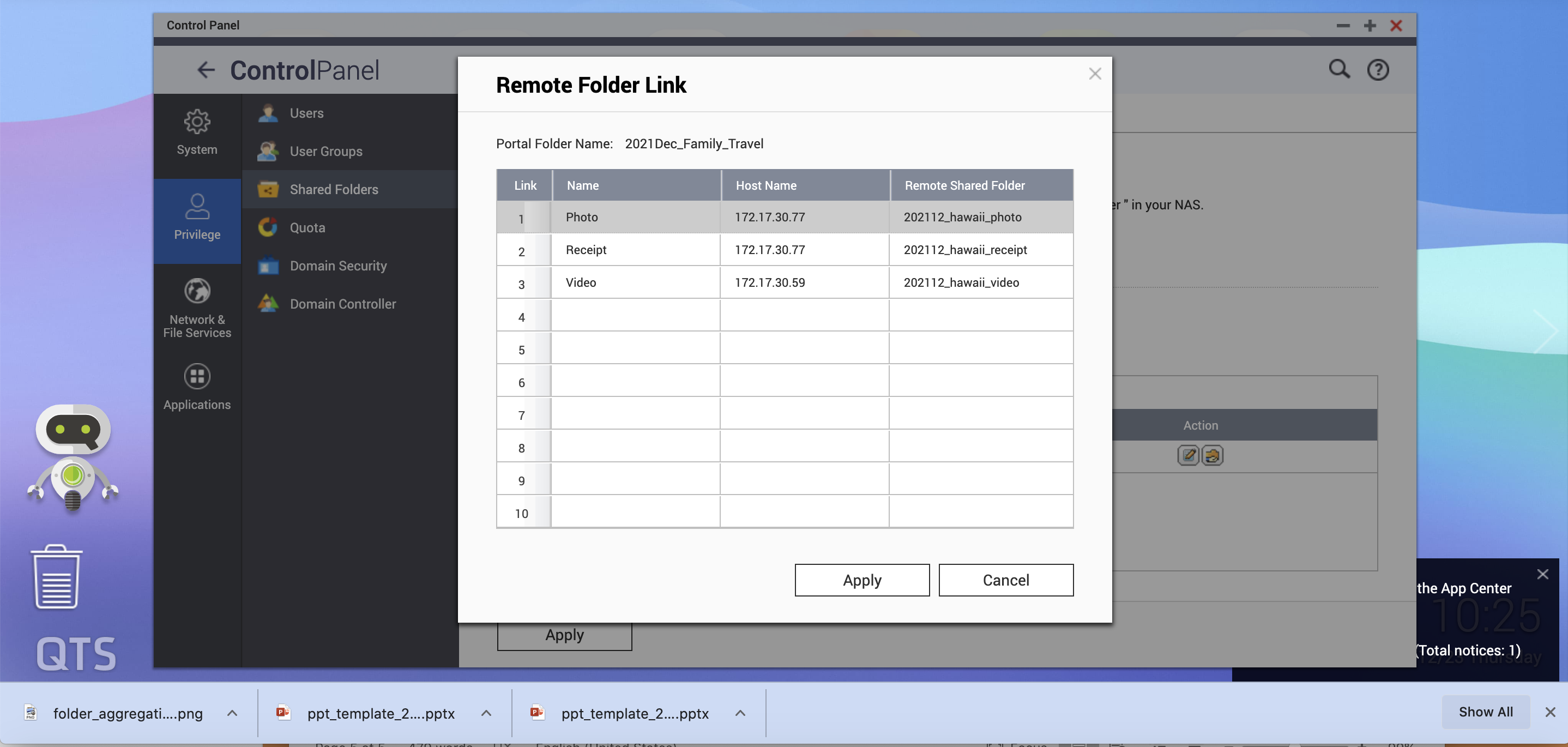Viewport: 1568px width, 747px height.
Task: Click empty Remote Shared Folder field row 6
Action: tap(981, 381)
